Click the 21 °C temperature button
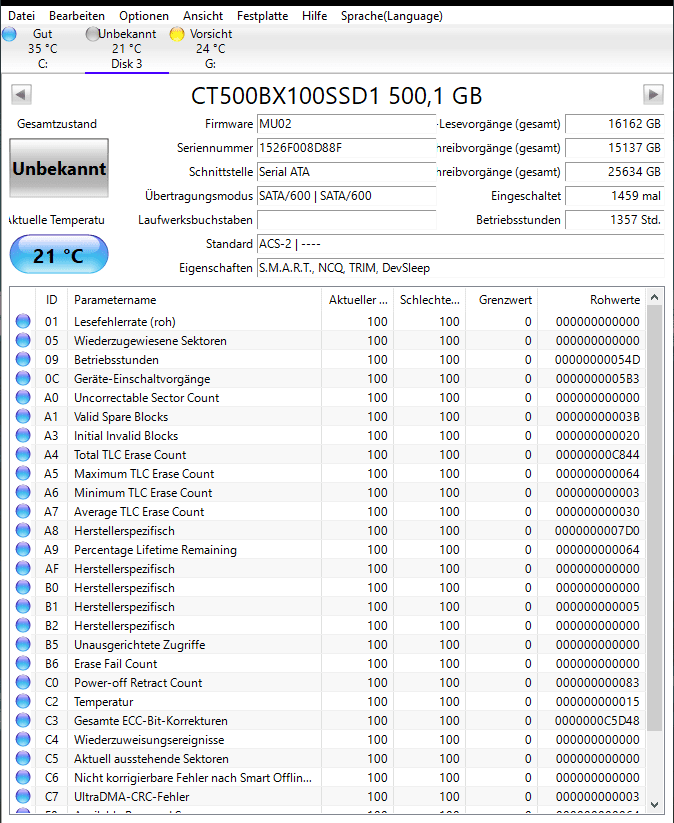The height and width of the screenshot is (823, 674). pos(59,255)
